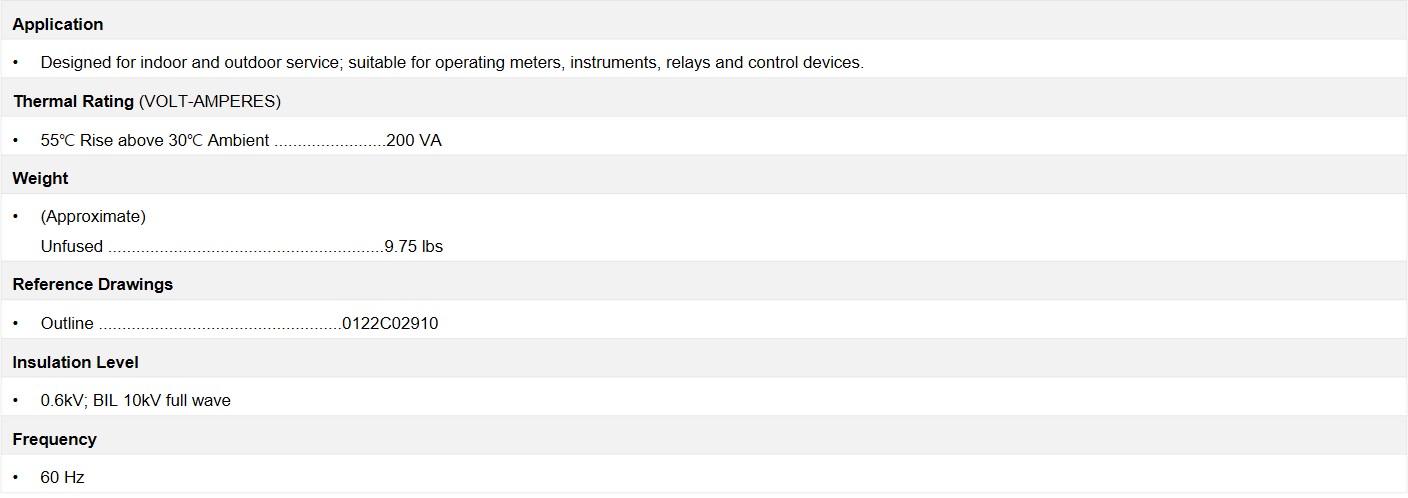Select the Outline drawing label
This screenshot has width=1408, height=498.
(67, 323)
